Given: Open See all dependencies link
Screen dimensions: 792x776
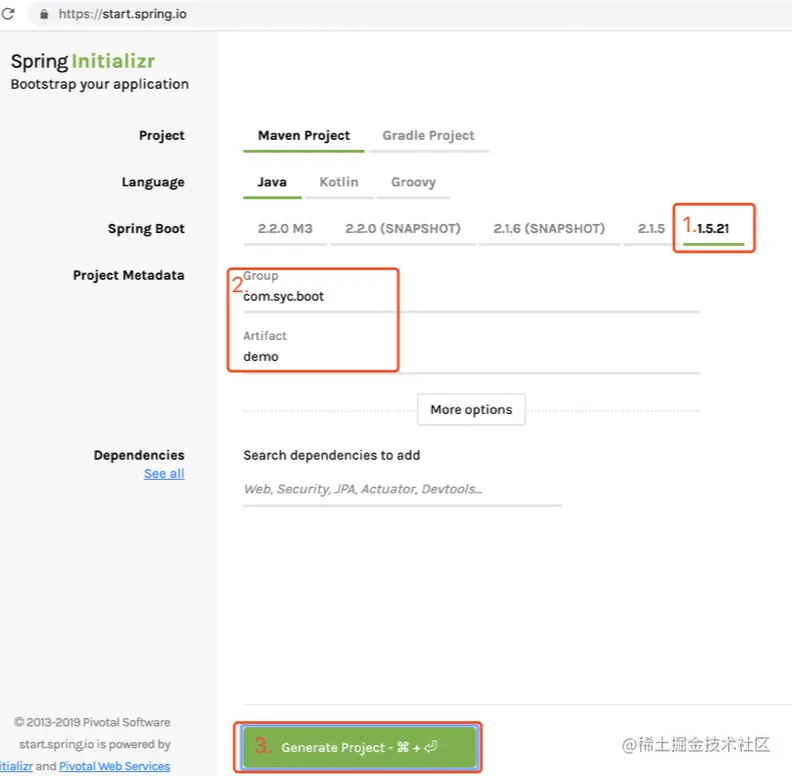Looking at the screenshot, I should click(x=164, y=473).
